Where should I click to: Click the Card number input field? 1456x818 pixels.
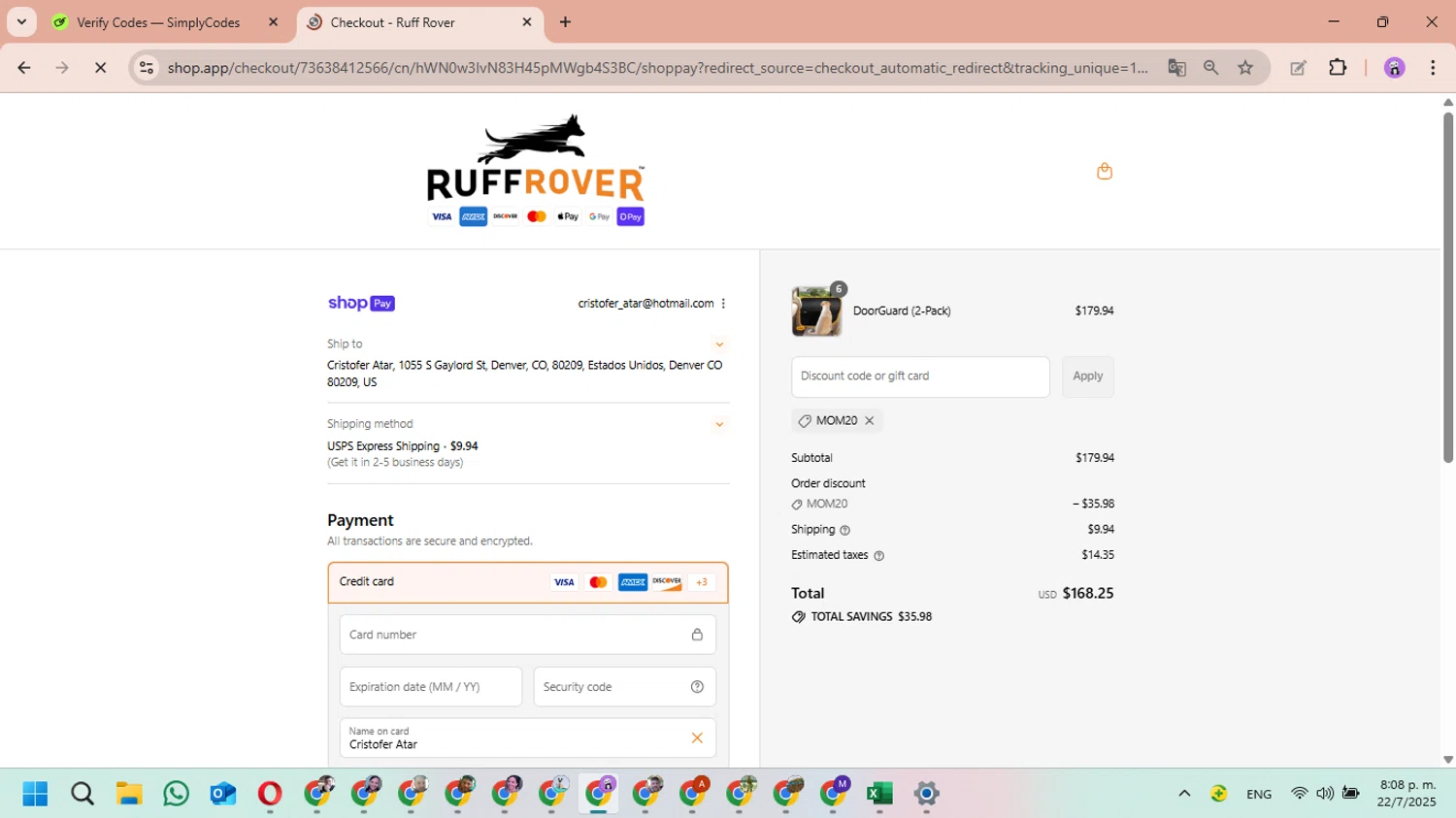(x=527, y=635)
